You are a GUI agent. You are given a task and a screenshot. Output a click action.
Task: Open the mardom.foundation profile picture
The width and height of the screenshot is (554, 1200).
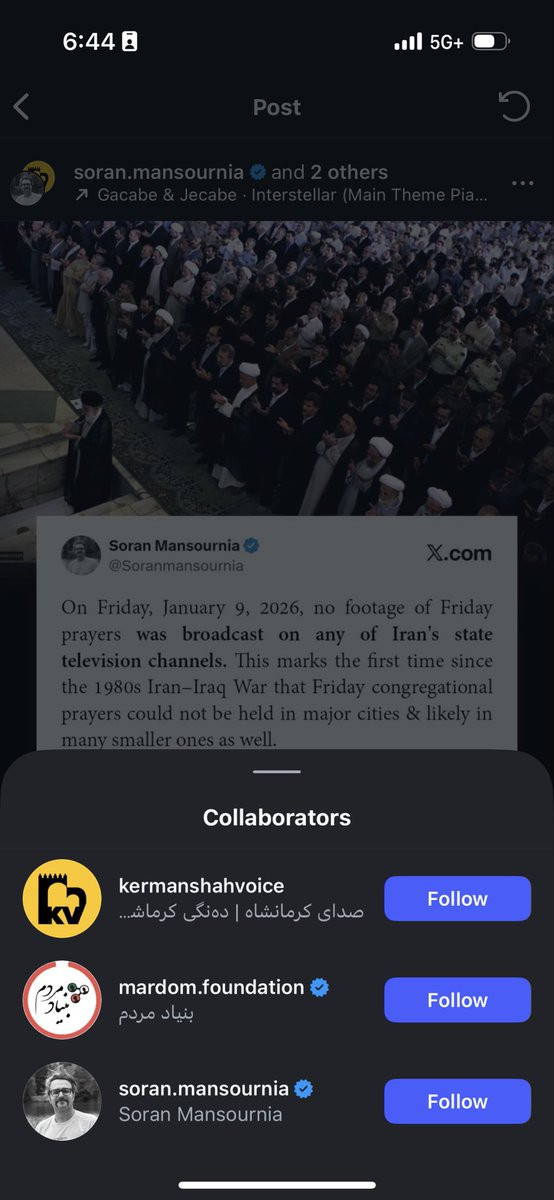pyautogui.click(x=62, y=1000)
